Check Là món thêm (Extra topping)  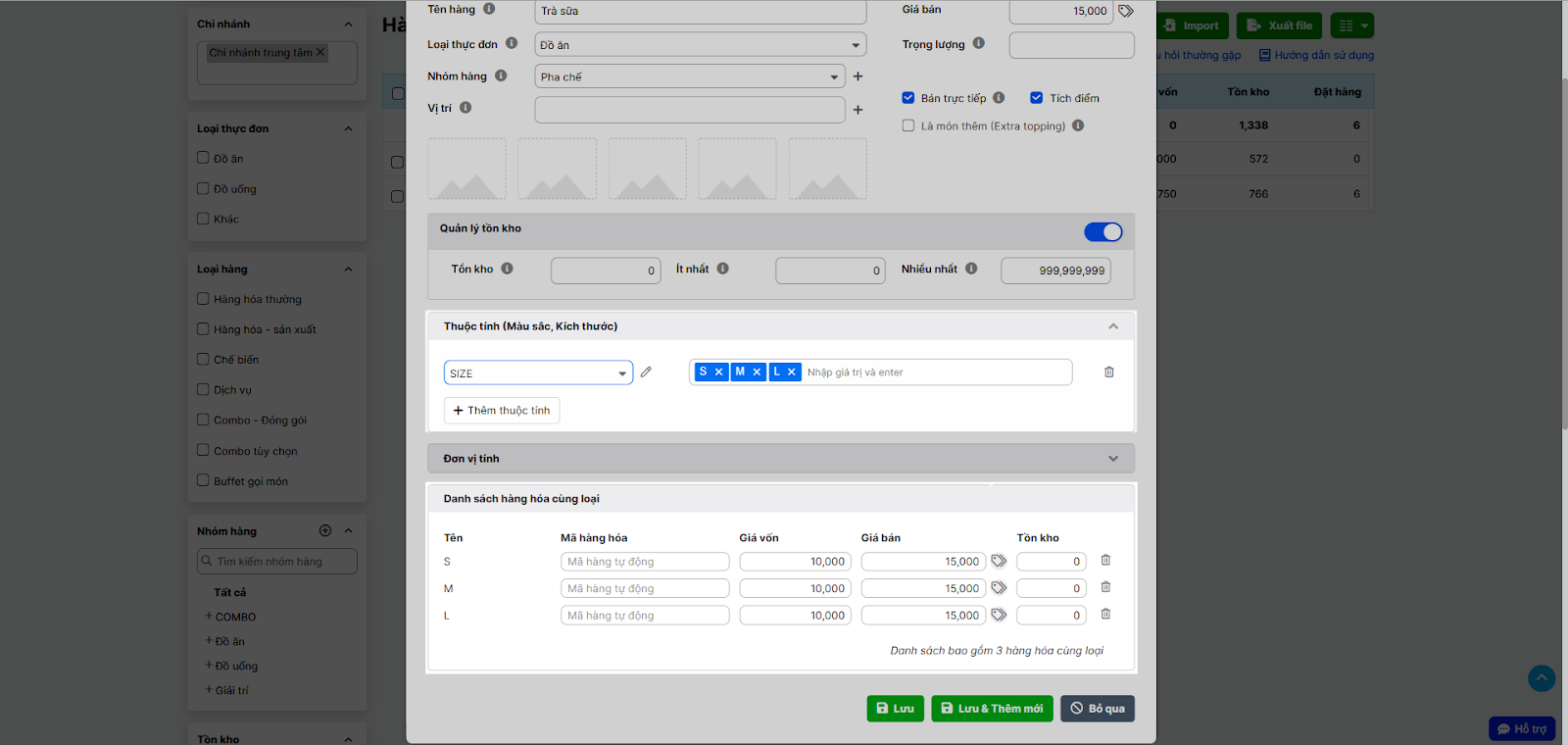tap(908, 125)
